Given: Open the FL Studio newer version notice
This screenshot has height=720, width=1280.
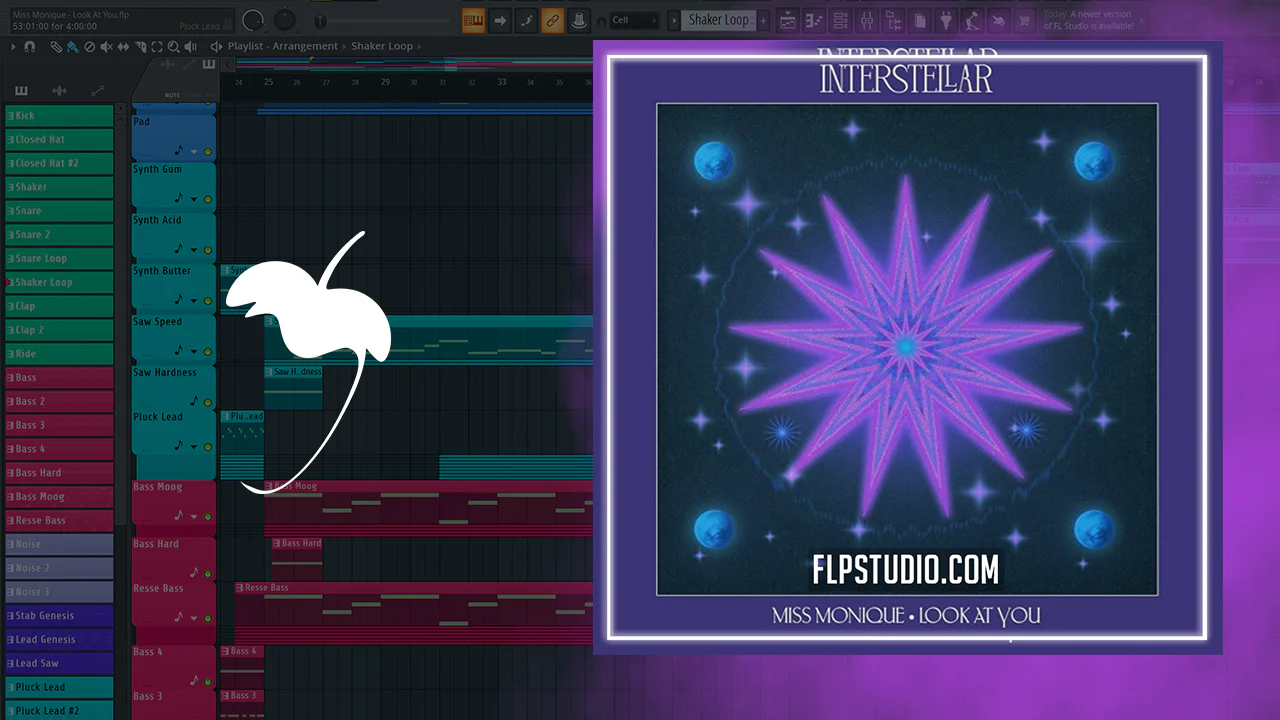Looking at the screenshot, I should pos(1090,20).
